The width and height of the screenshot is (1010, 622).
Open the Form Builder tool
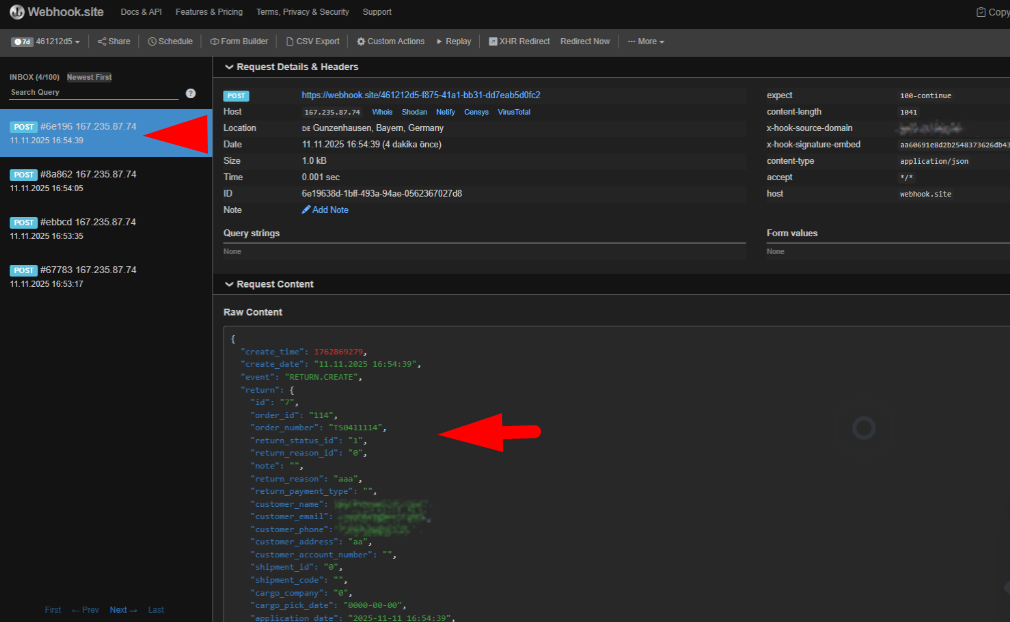pyautogui.click(x=239, y=41)
